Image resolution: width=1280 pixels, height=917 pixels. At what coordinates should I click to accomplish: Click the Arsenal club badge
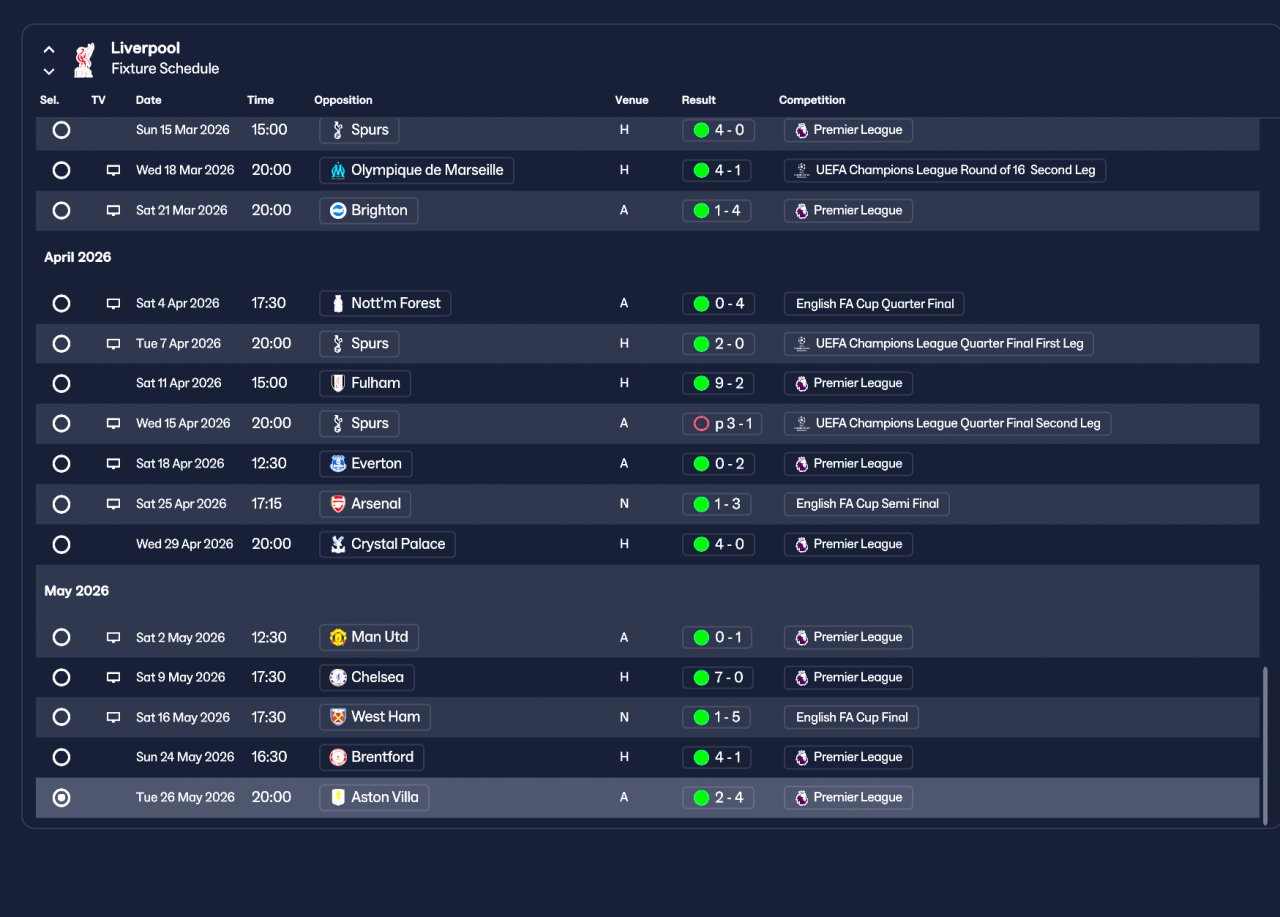pos(338,504)
